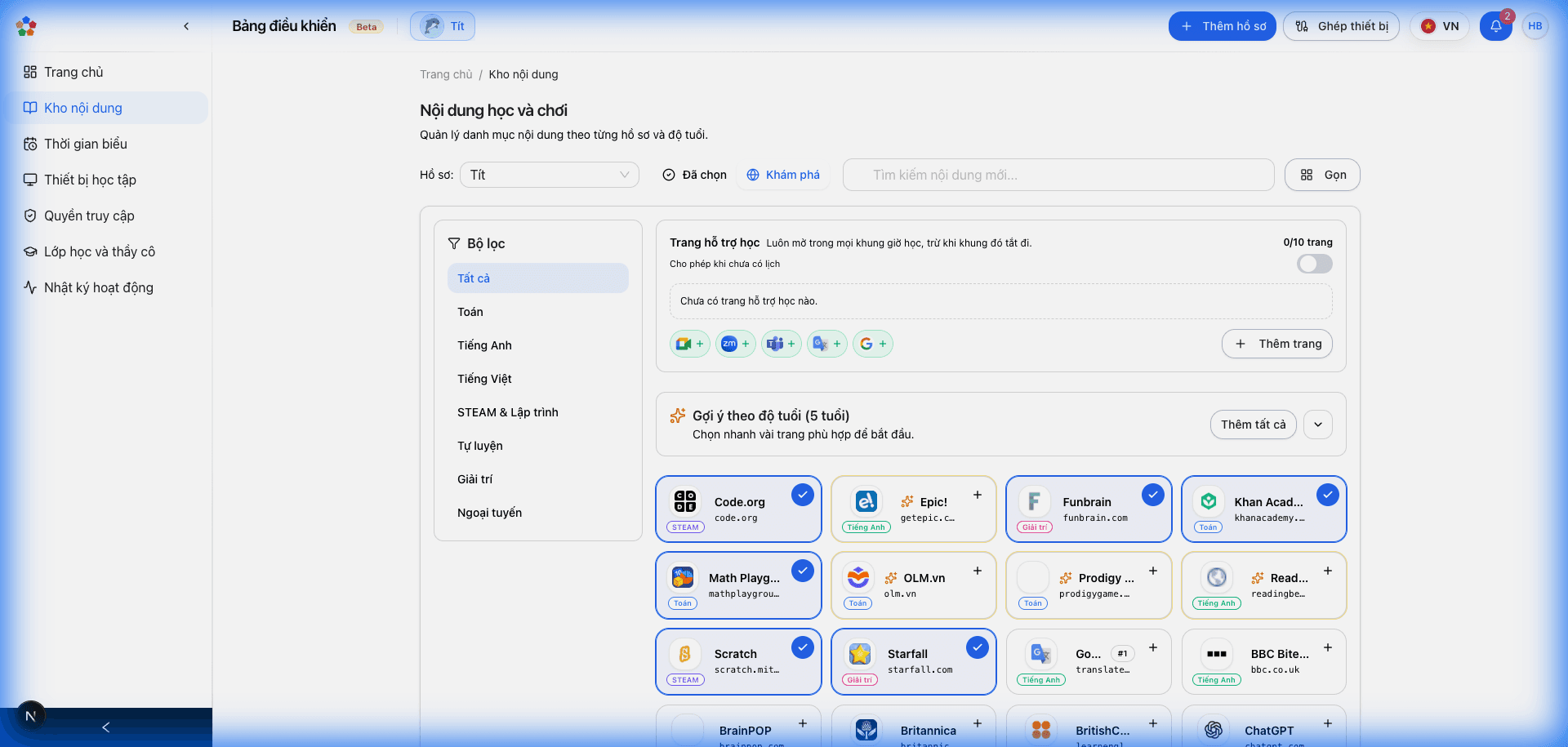The image size is (1568, 747).
Task: Add Google quick support page
Action: click(873, 344)
